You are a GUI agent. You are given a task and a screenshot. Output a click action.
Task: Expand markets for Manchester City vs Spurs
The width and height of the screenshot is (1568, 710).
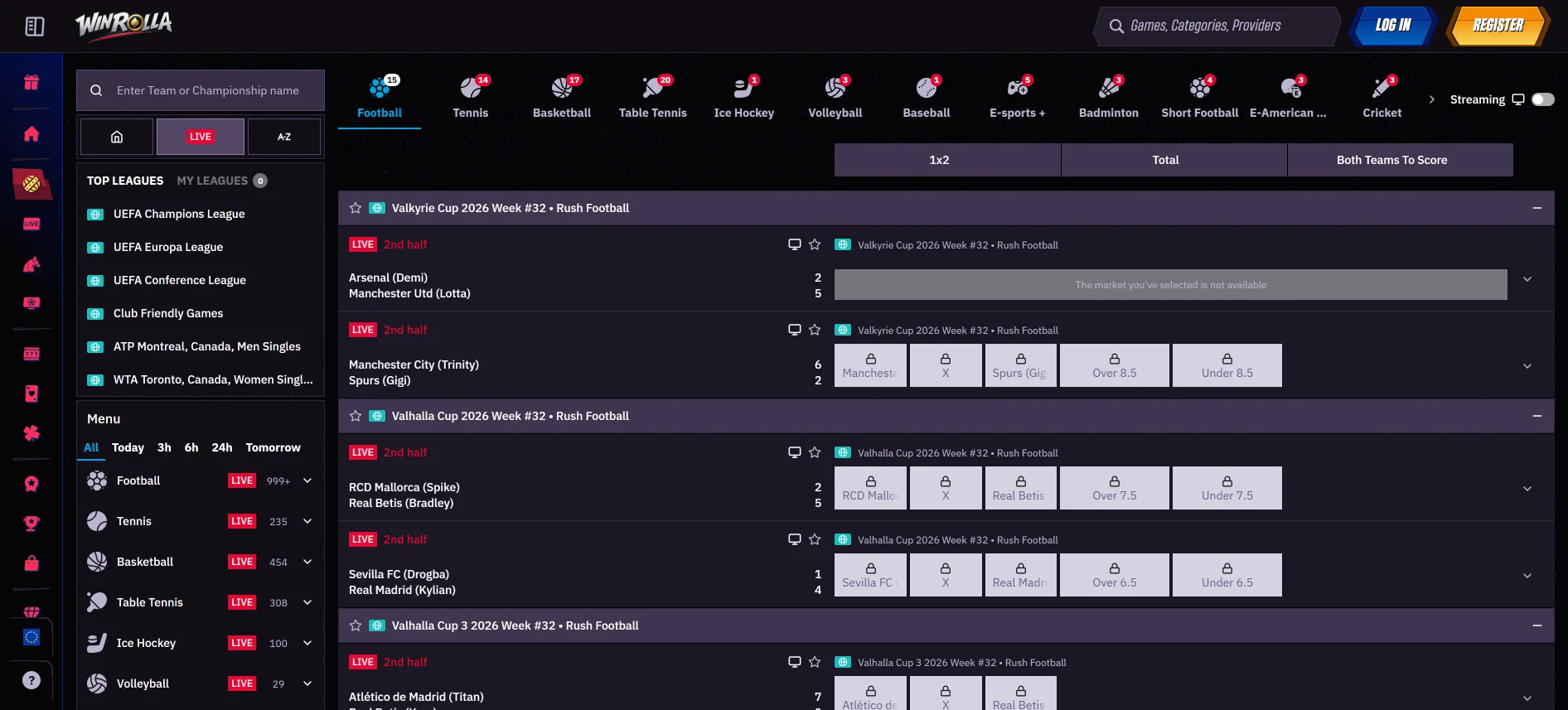coord(1527,365)
